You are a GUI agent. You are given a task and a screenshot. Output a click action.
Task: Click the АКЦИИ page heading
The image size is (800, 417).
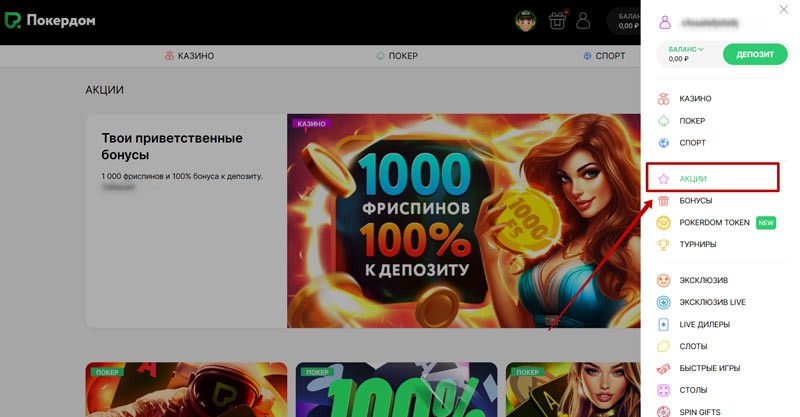[105, 90]
